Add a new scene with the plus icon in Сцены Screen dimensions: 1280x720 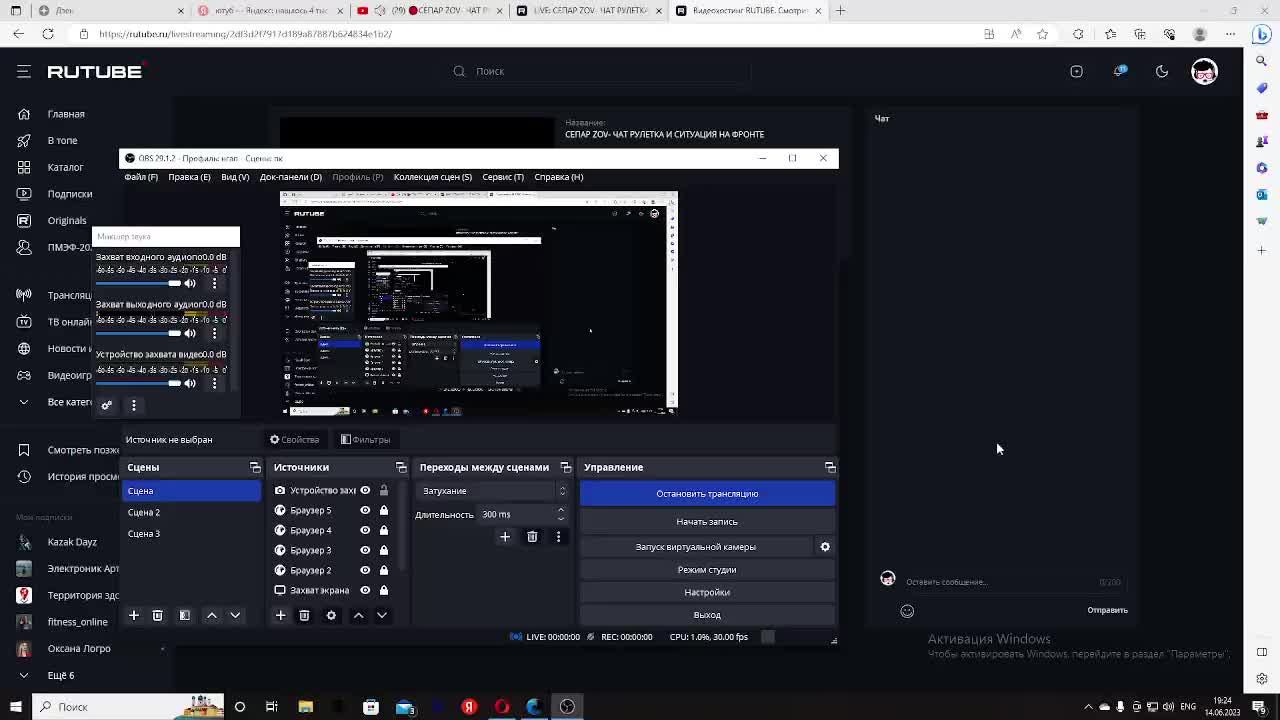(x=133, y=615)
